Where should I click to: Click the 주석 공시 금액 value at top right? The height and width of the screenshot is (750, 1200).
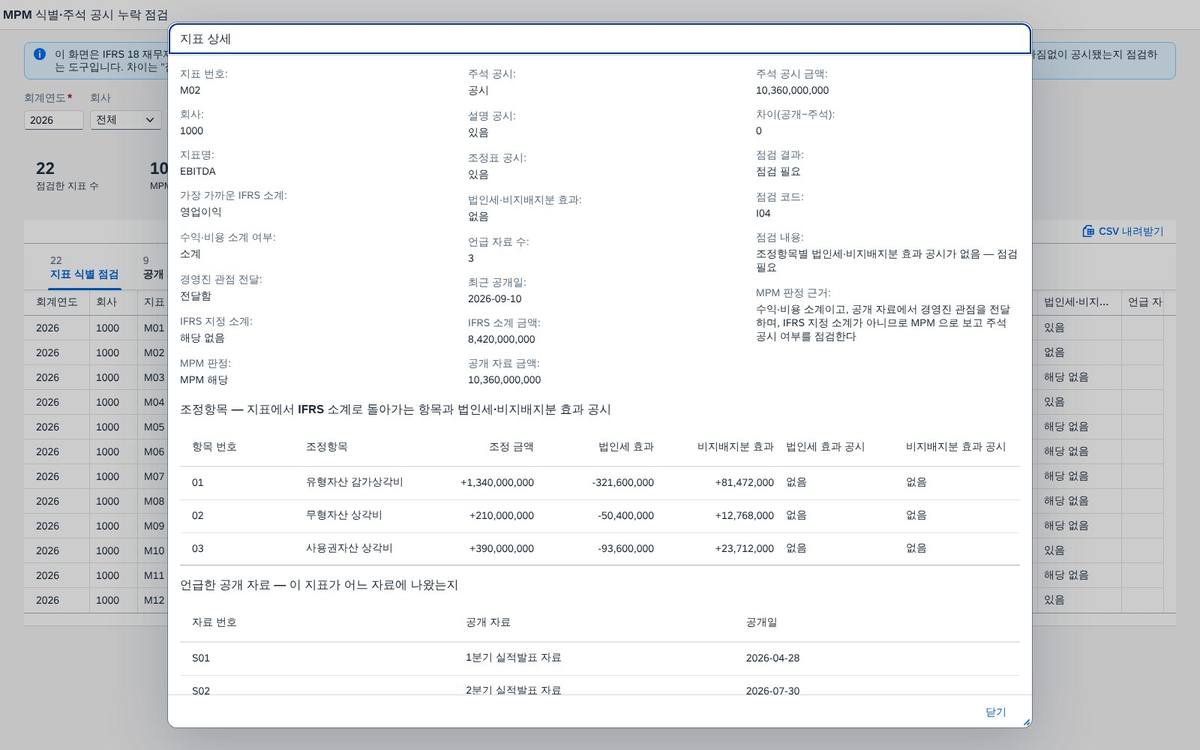coord(792,90)
